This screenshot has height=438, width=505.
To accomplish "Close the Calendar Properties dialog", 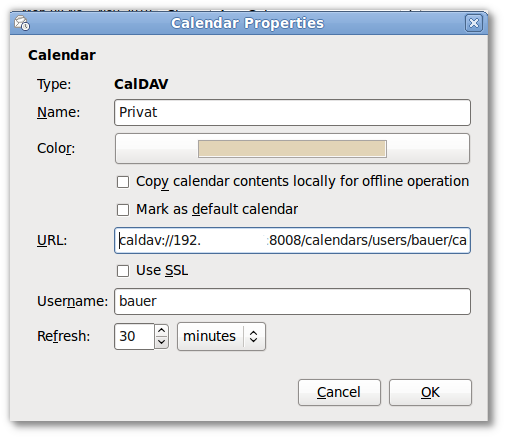I will pyautogui.click(x=474, y=23).
